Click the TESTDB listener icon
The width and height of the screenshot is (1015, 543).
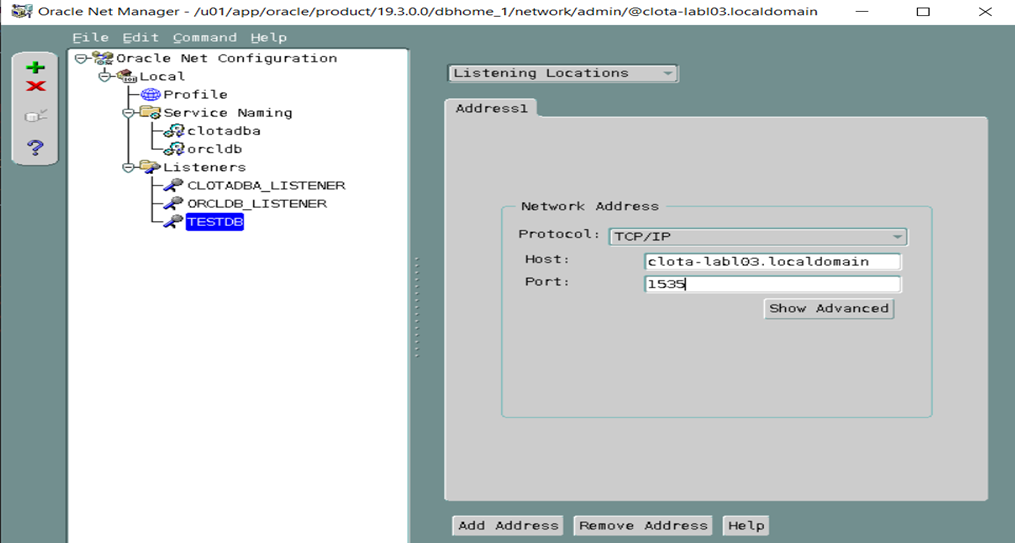point(173,221)
